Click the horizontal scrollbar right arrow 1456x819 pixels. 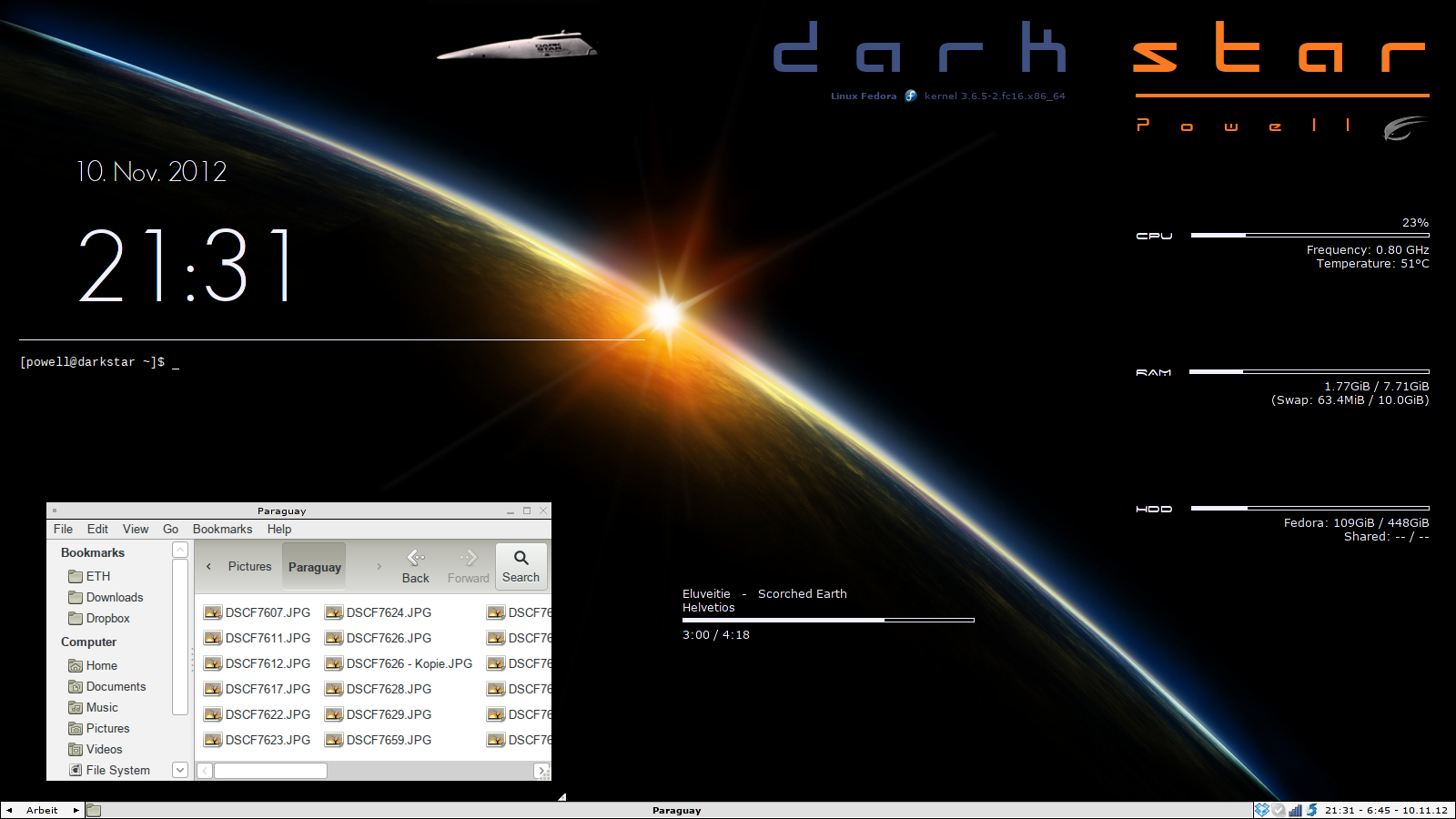[x=541, y=771]
